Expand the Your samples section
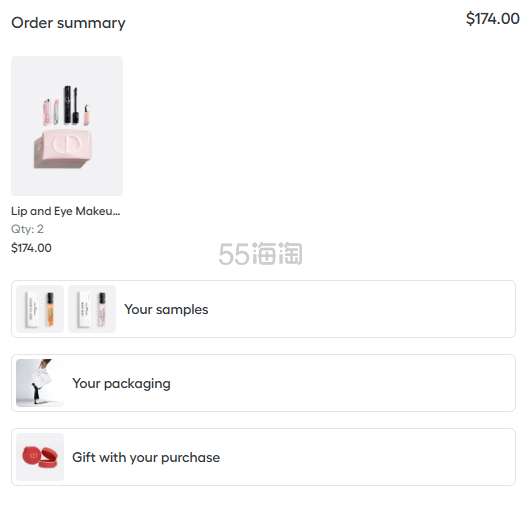Viewport: 521px width, 507px height. (263, 309)
